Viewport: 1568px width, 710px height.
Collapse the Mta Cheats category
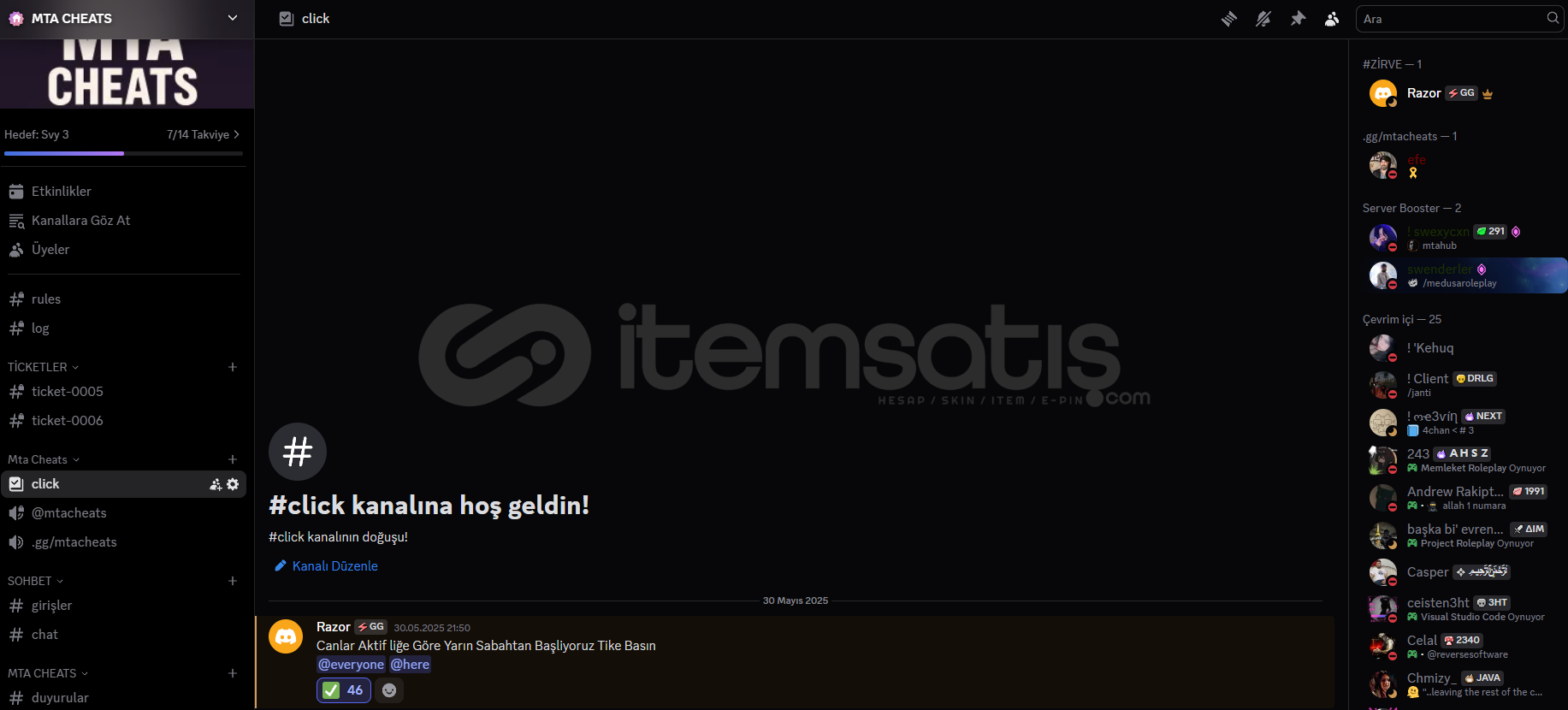43,459
